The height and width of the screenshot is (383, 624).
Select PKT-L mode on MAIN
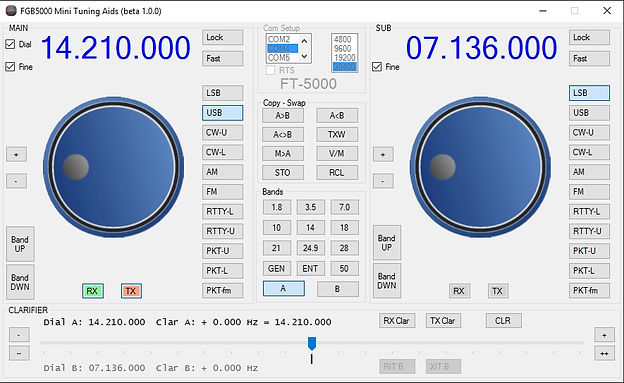[x=222, y=271]
